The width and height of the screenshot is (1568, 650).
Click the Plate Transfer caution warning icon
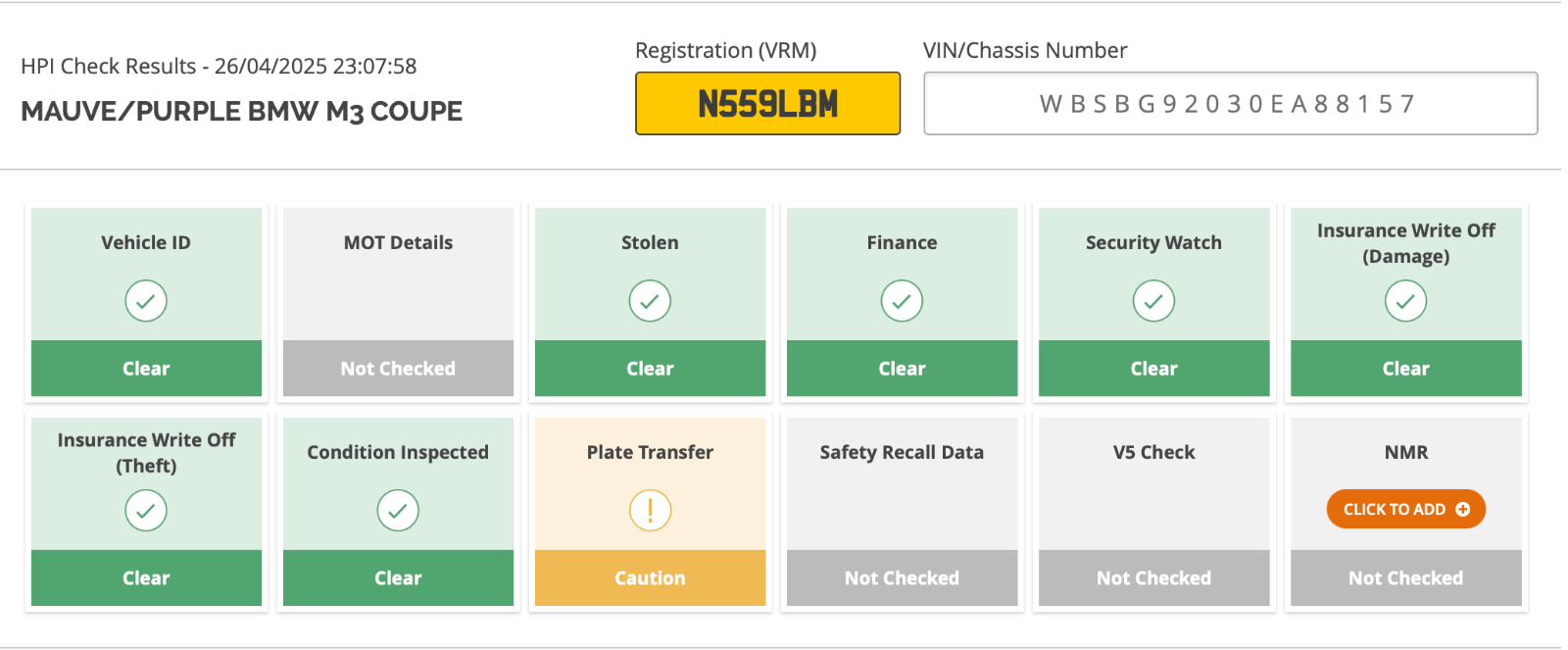pos(650,511)
